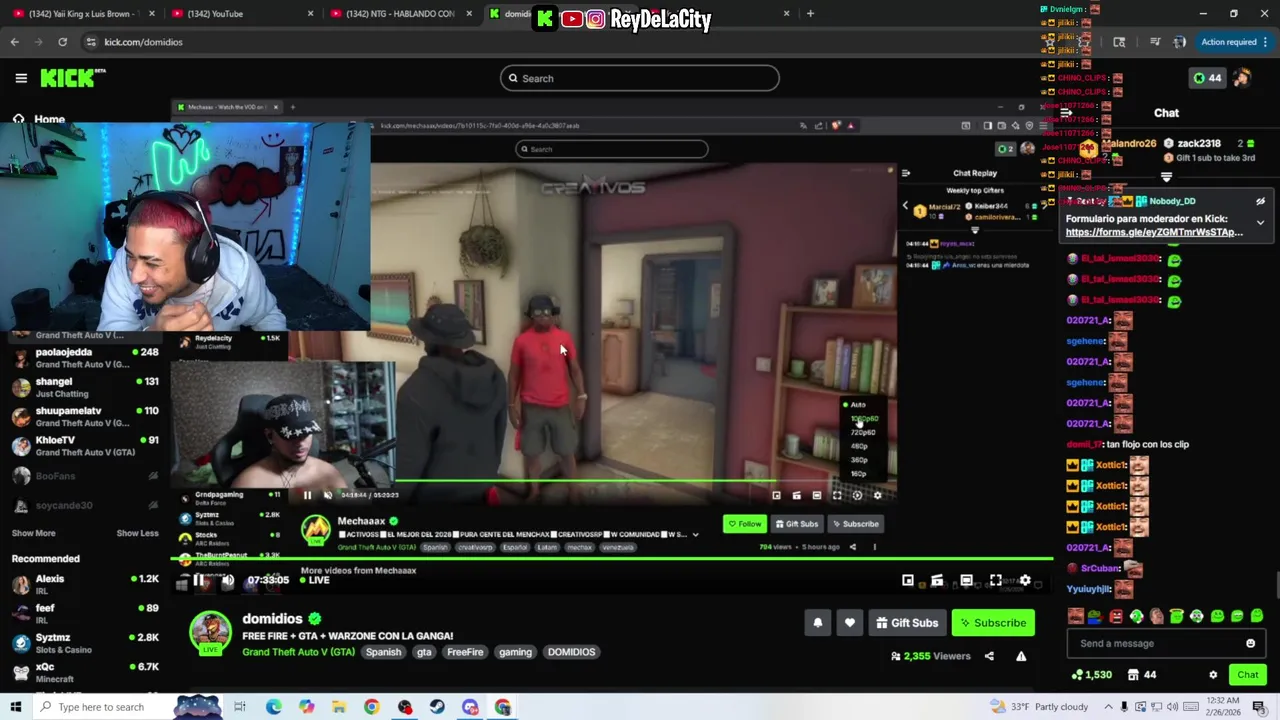The height and width of the screenshot is (720, 1280).
Task: Toggle mute on the main player
Action: pyautogui.click(x=228, y=580)
